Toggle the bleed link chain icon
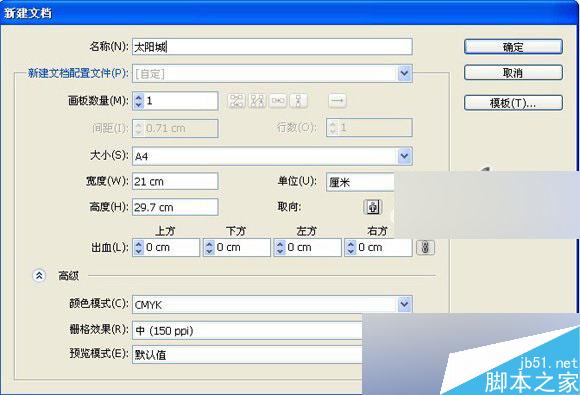This screenshot has height=395, width=580. click(425, 247)
